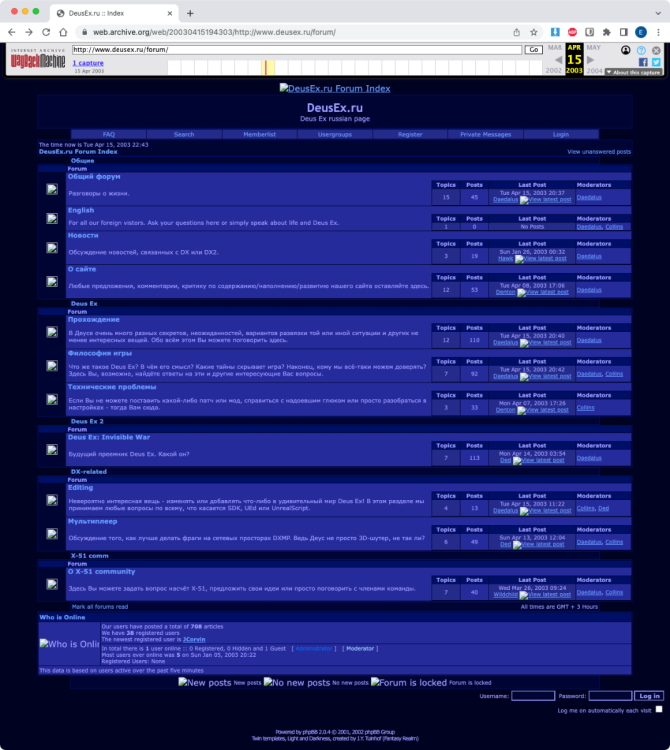Viewport: 670px width, 750px height.
Task: Open the FAQ menu item
Action: click(x=109, y=134)
